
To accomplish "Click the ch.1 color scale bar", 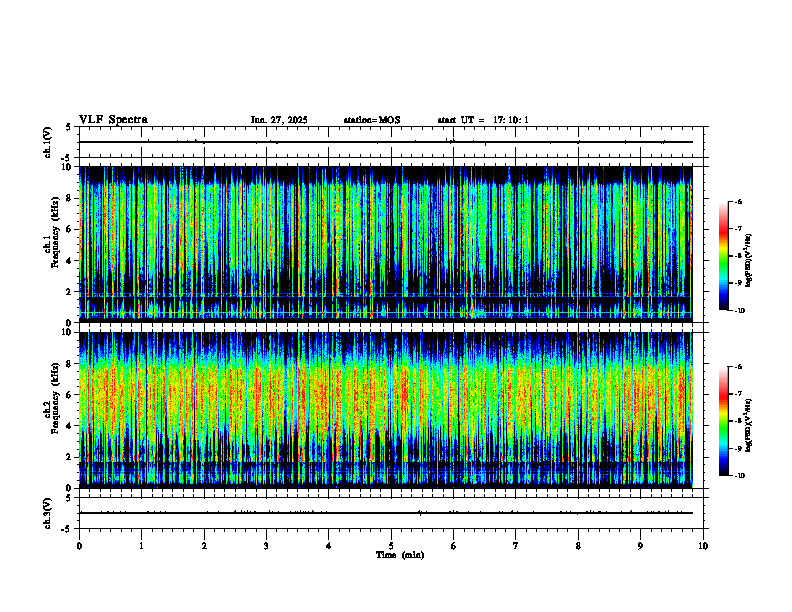I will click(723, 256).
